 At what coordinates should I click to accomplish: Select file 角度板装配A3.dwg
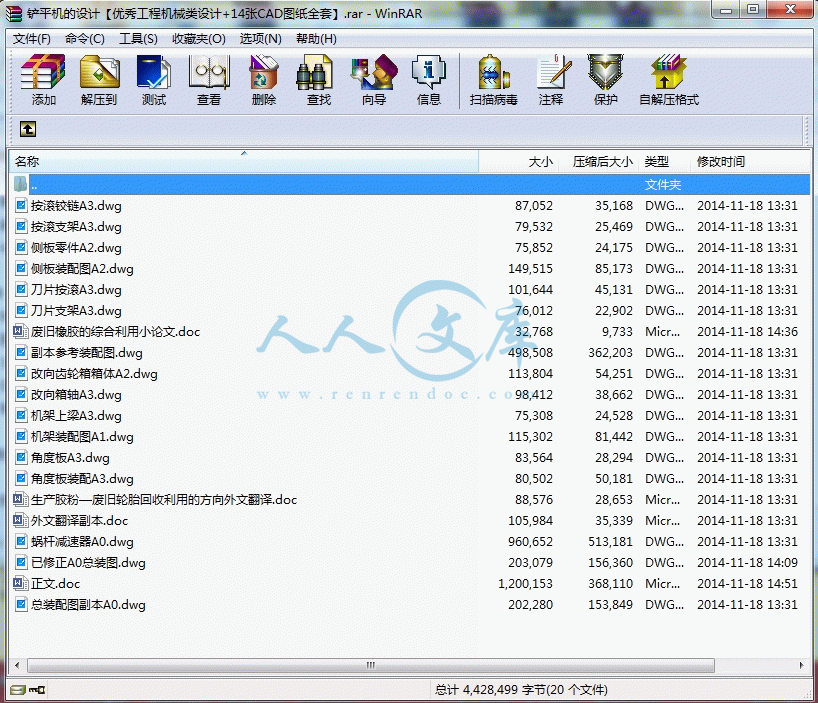(82, 479)
